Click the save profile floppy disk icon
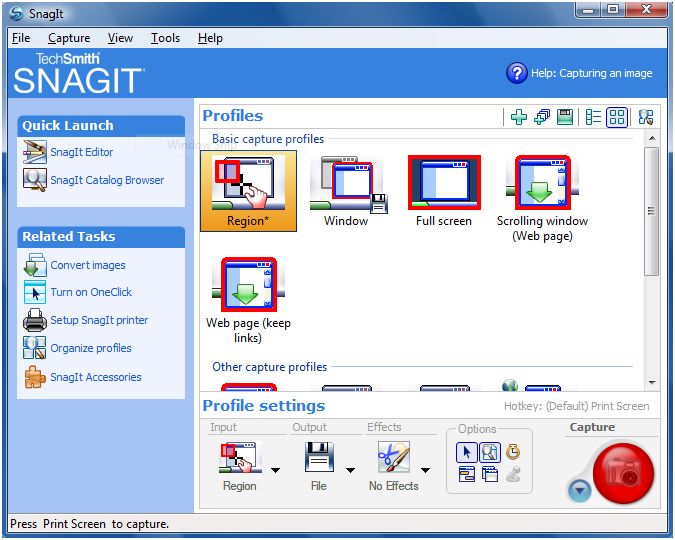The height and width of the screenshot is (540, 675). [x=565, y=117]
